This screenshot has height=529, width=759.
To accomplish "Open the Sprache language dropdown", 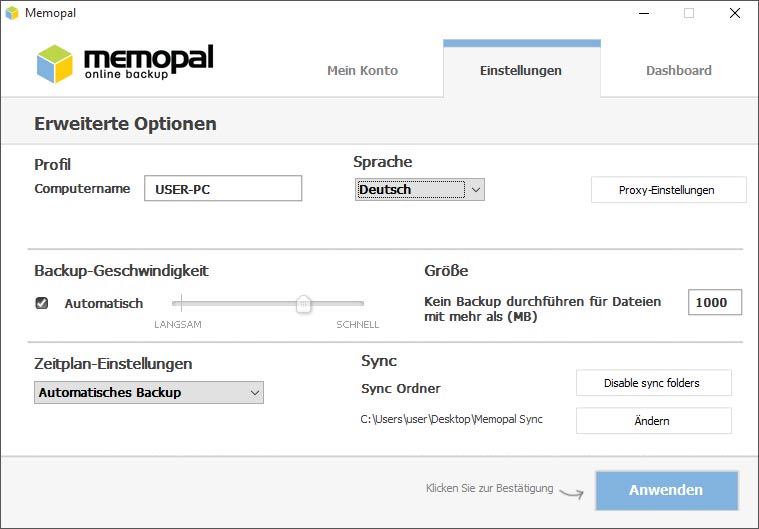I will (x=420, y=189).
